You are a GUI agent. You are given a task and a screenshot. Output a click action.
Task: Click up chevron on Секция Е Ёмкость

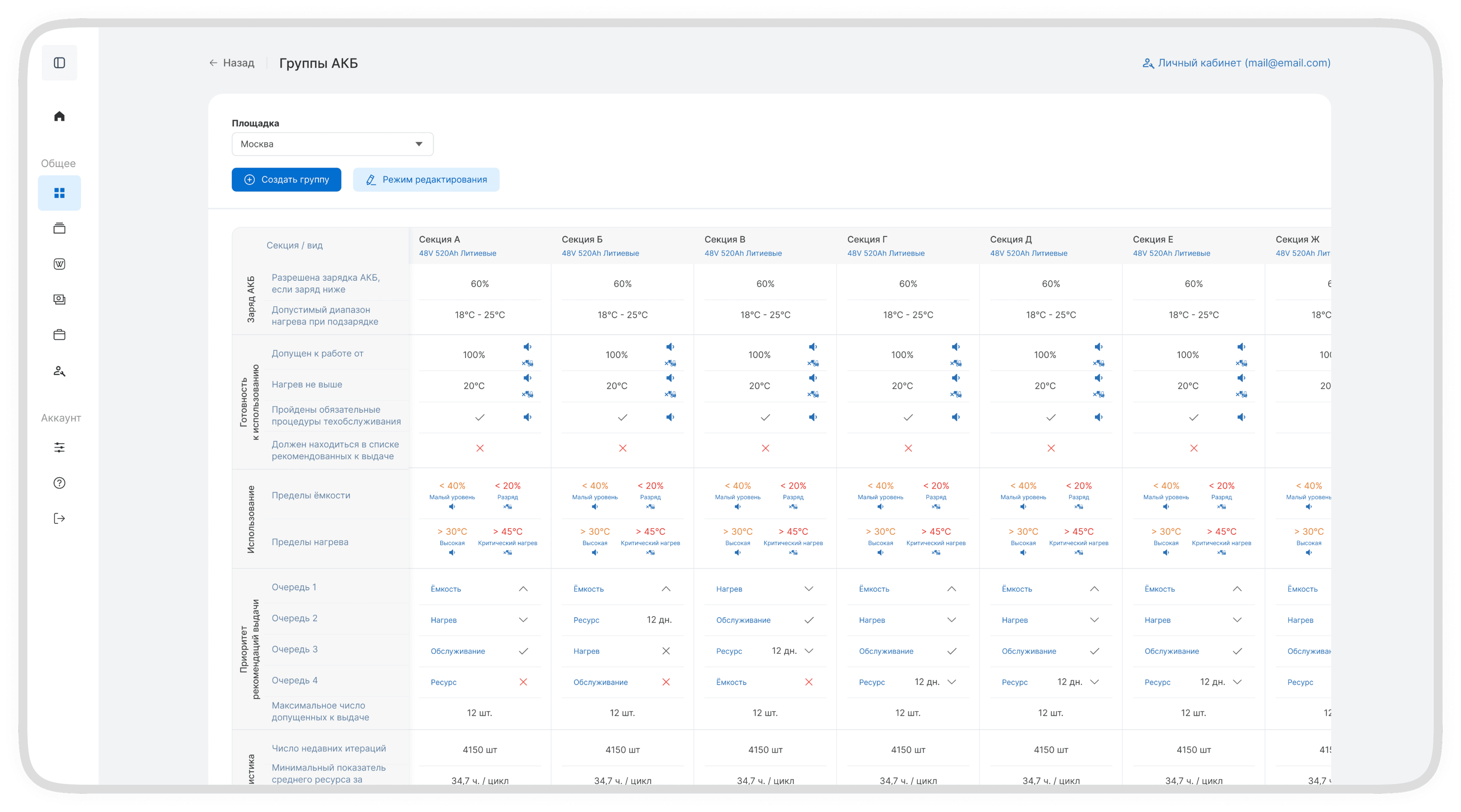click(x=1238, y=589)
